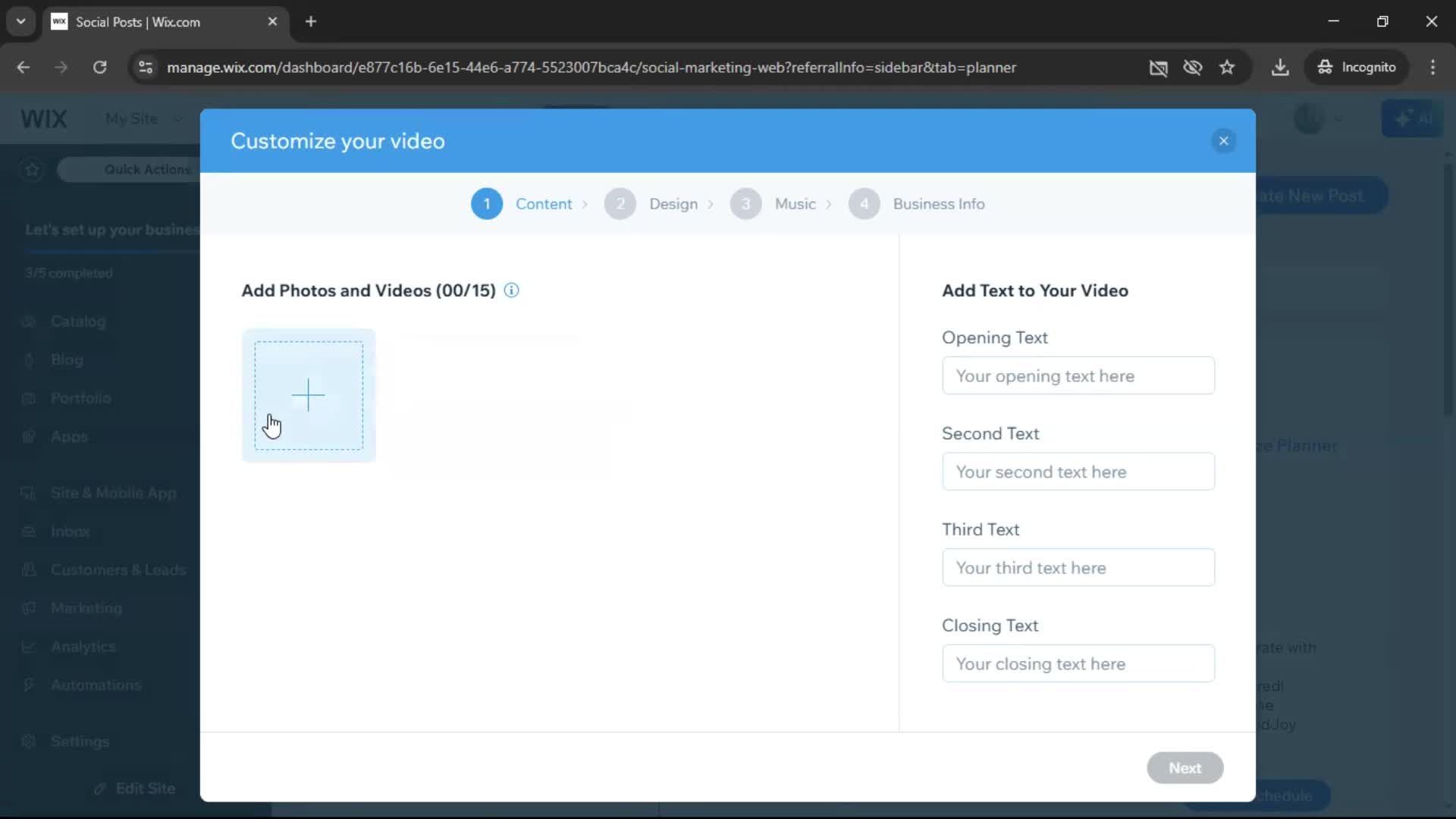The image size is (1456, 819).
Task: Close the Customize your video dialog
Action: click(x=1223, y=141)
